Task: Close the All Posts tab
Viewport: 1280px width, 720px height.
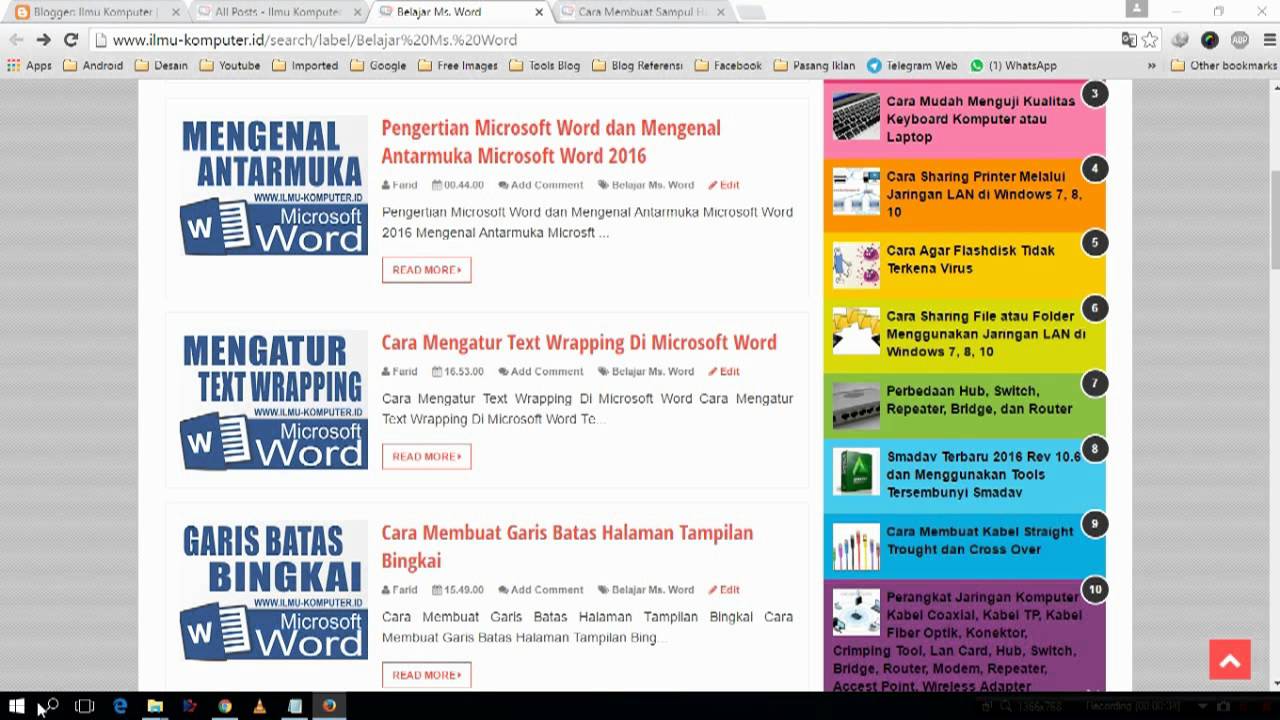Action: pos(359,12)
